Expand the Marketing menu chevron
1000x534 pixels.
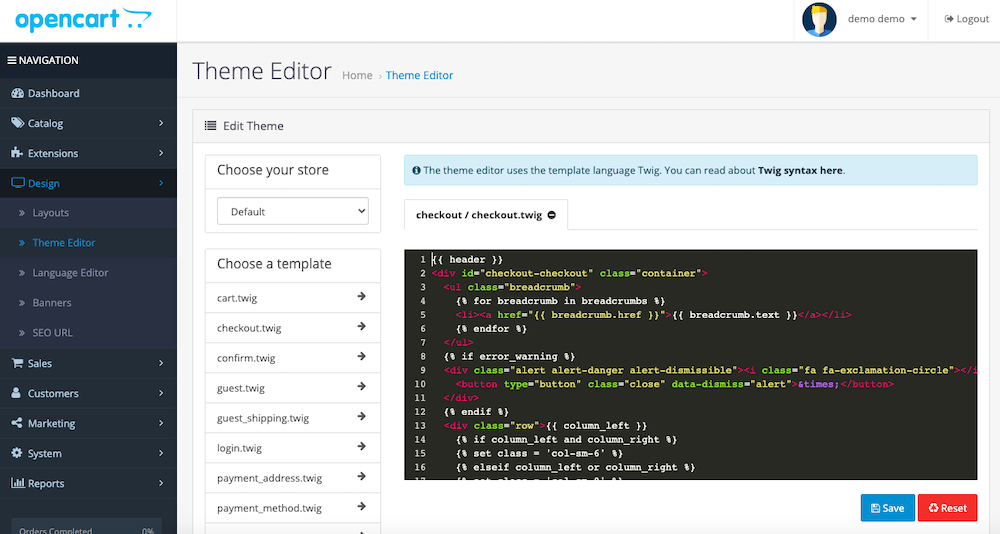click(x=161, y=423)
